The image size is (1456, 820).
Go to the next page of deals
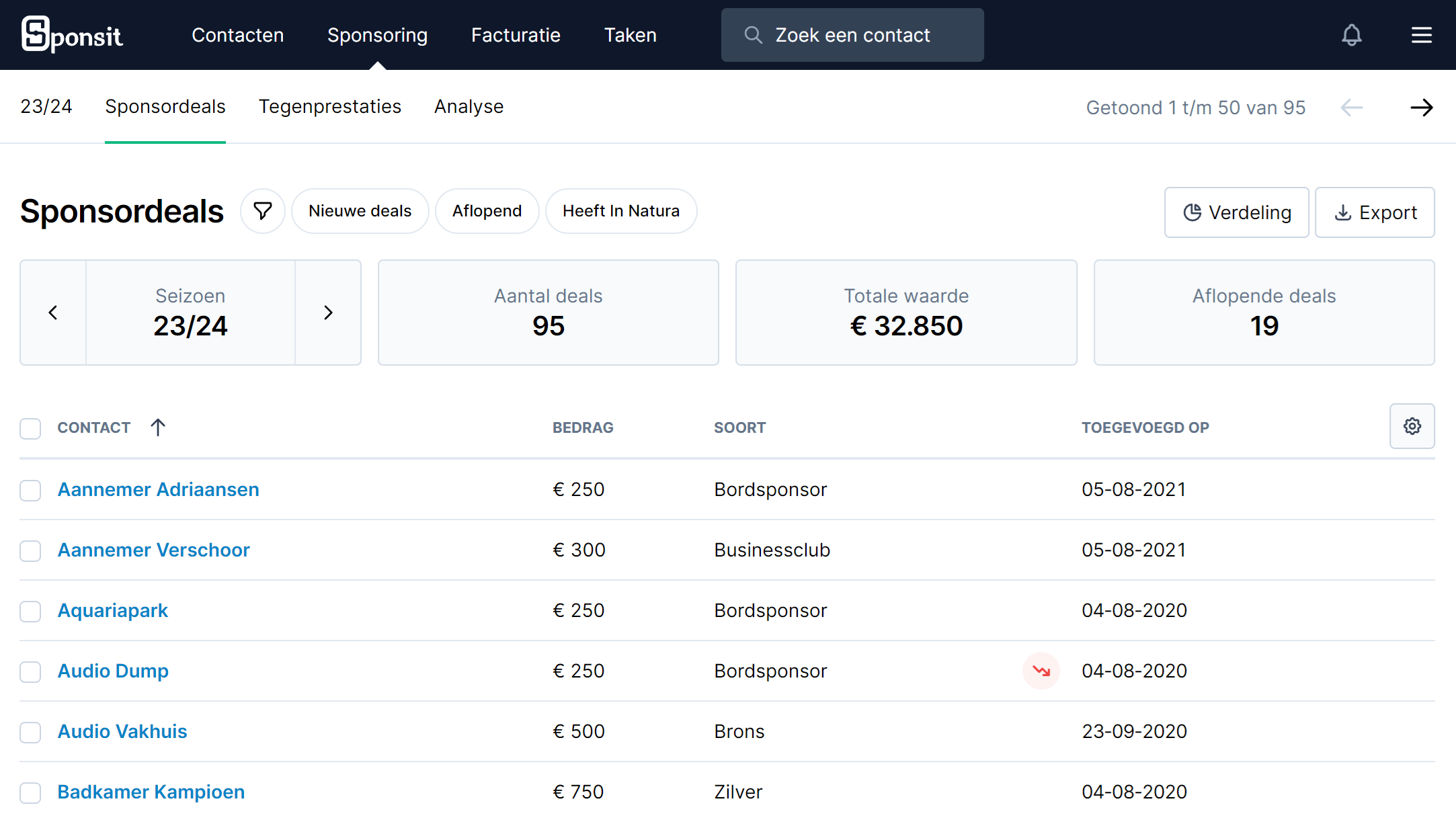click(1421, 108)
